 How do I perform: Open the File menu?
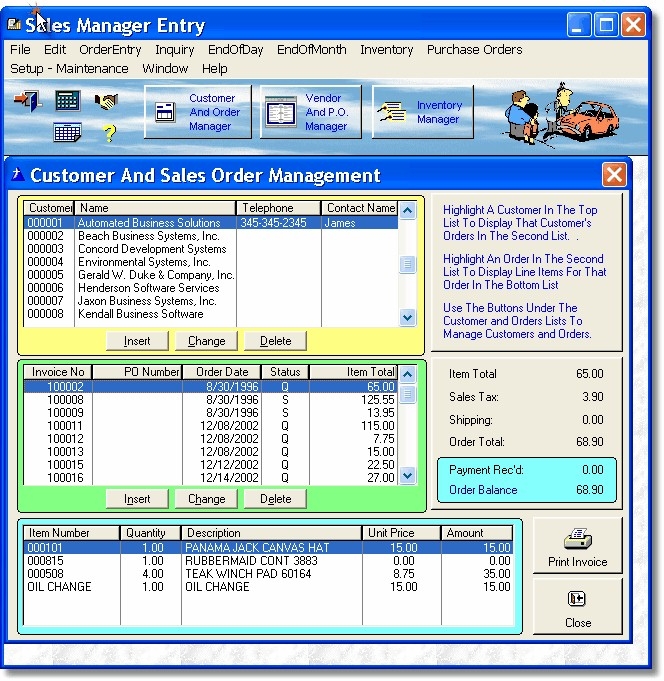click(x=20, y=50)
